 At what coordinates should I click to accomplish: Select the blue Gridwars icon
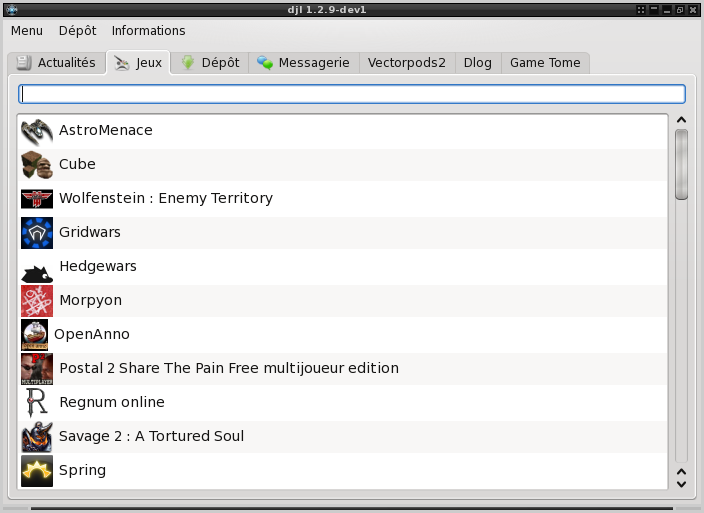click(x=37, y=233)
